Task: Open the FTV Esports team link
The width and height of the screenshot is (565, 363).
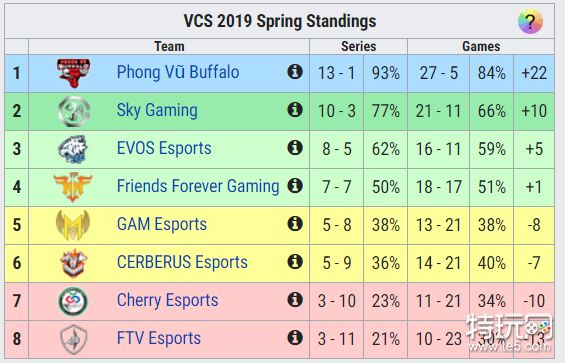Action: click(159, 338)
